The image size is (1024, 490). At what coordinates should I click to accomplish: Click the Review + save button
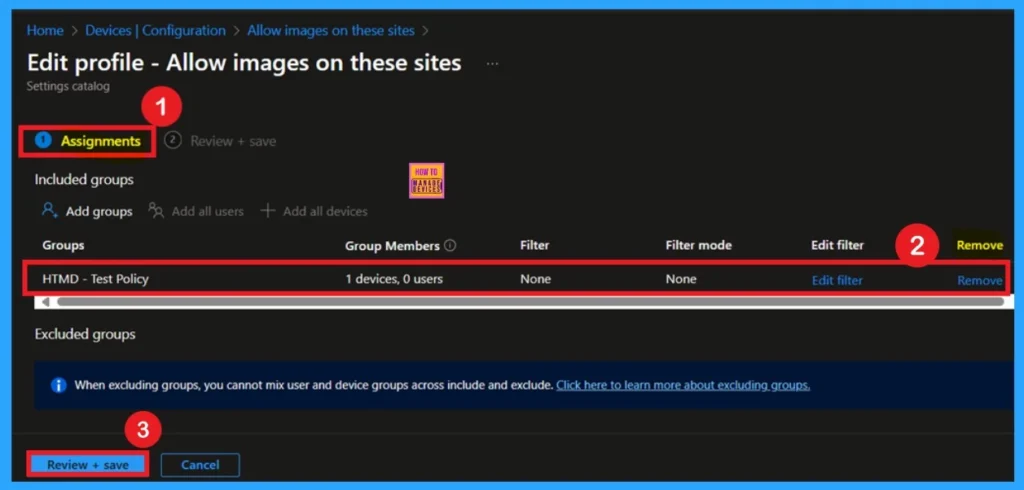(88, 465)
